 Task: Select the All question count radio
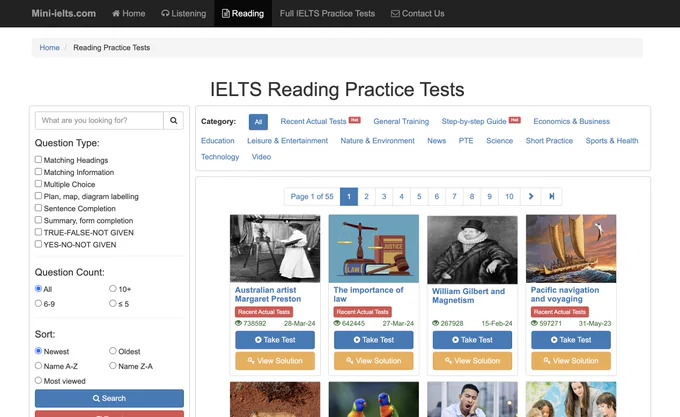(38, 288)
